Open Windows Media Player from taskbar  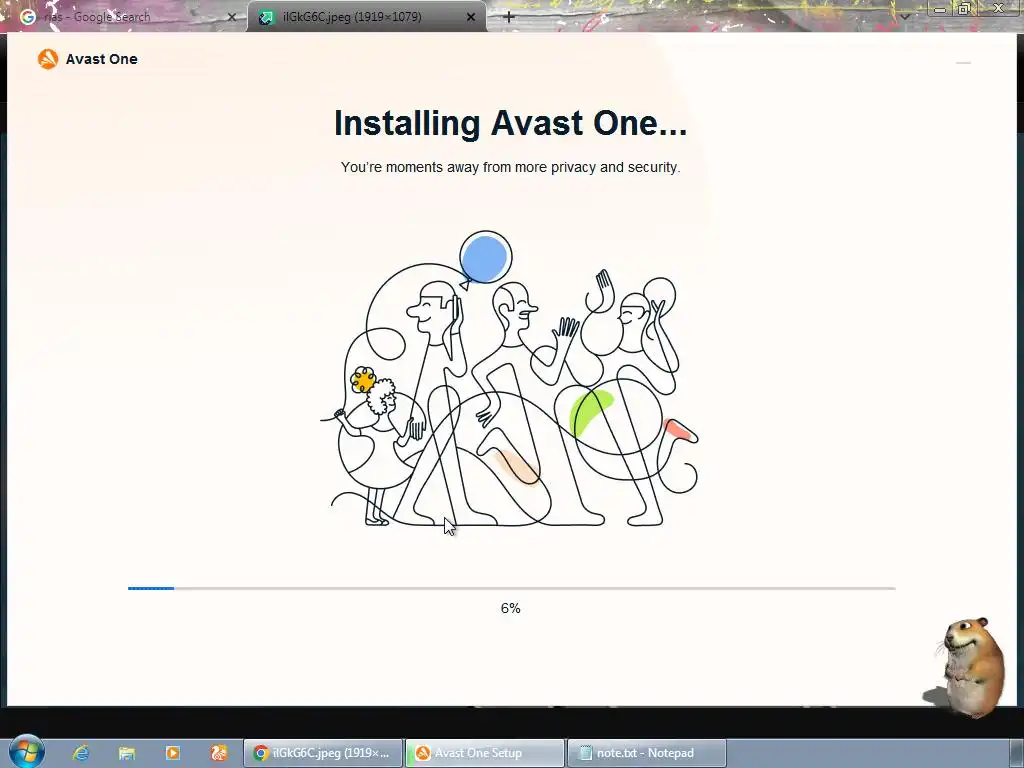click(172, 753)
